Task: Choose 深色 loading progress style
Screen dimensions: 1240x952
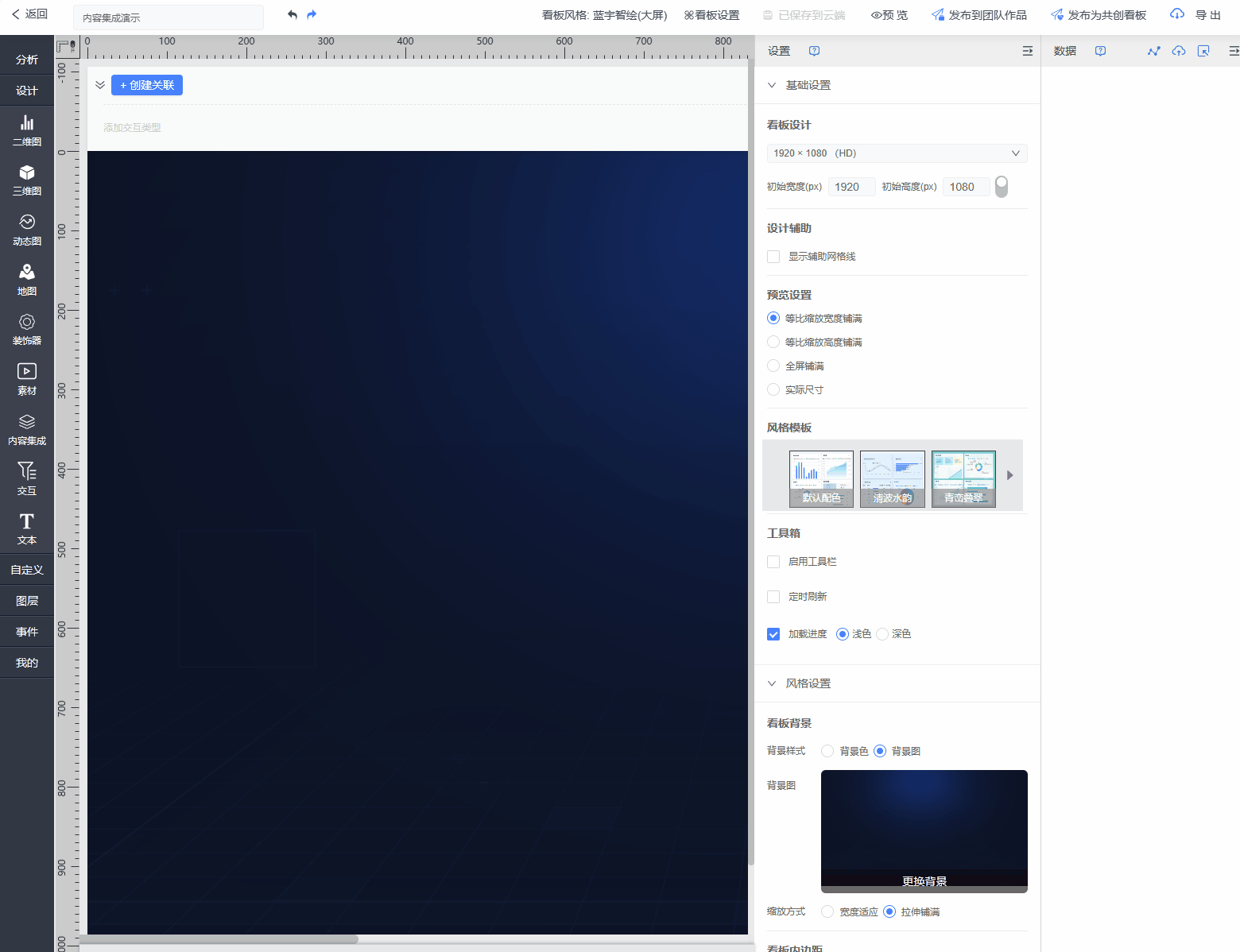Action: tap(882, 634)
